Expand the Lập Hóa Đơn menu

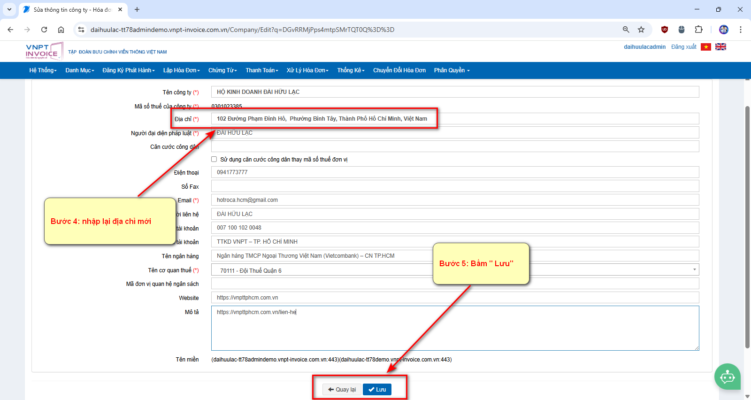pos(182,70)
